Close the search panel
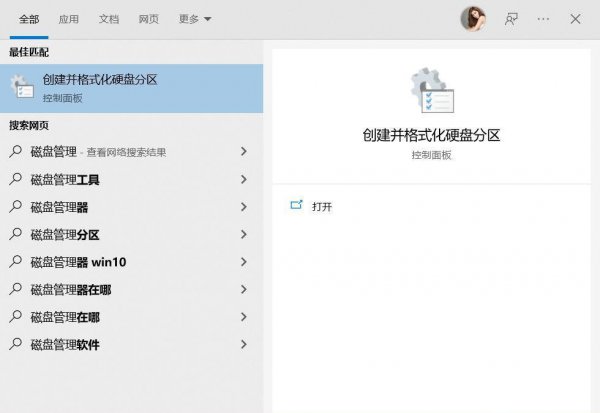The image size is (600, 413). (x=575, y=19)
